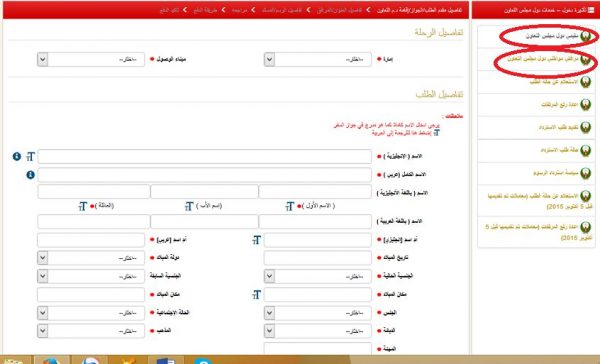This screenshot has height=364, width=600.
Task: Click the Arabic place of birth field
Action: [x=91, y=294]
